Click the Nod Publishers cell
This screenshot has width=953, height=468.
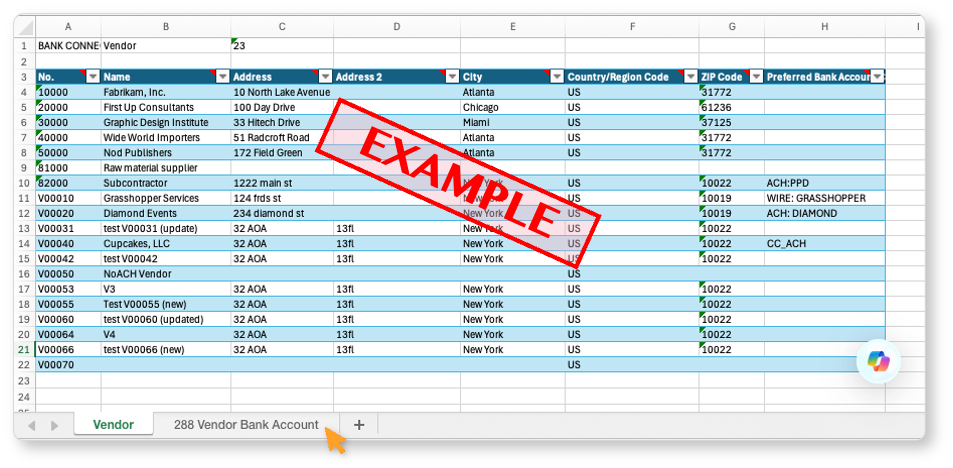(x=166, y=153)
